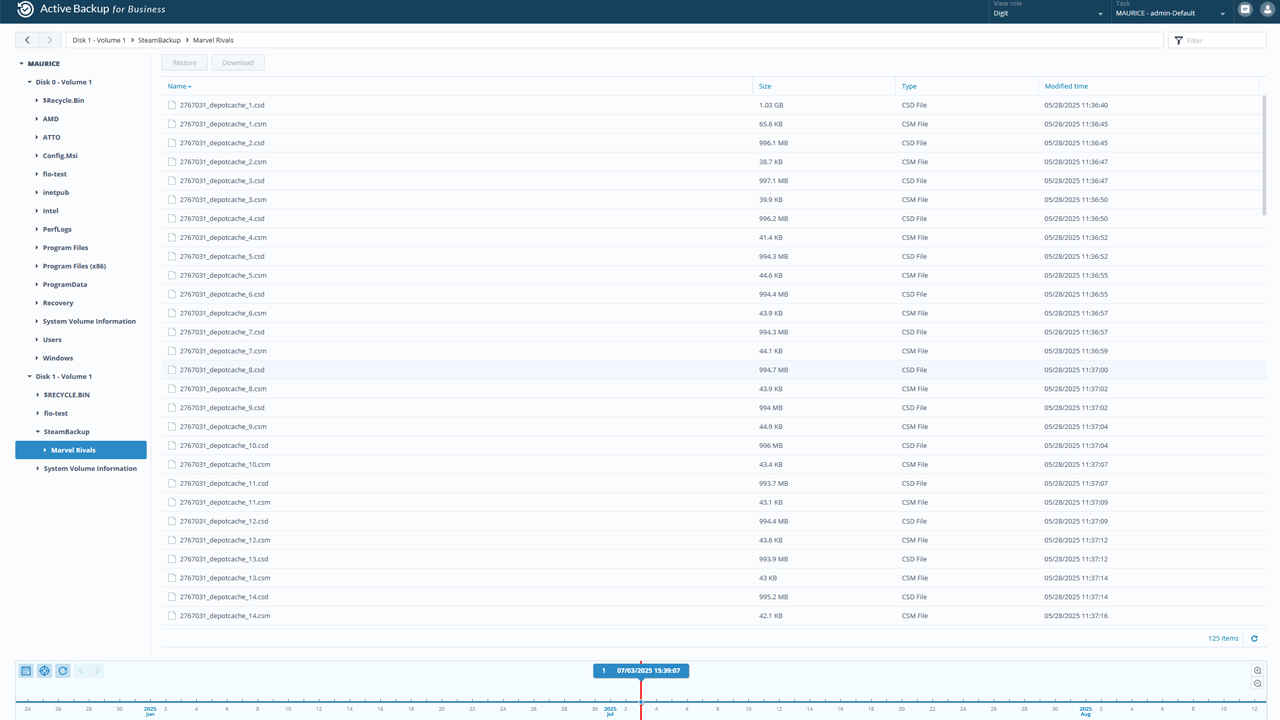Image resolution: width=1280 pixels, height=720 pixels.
Task: Collapse the Disk 0 - Volume 1 node
Action: click(30, 82)
